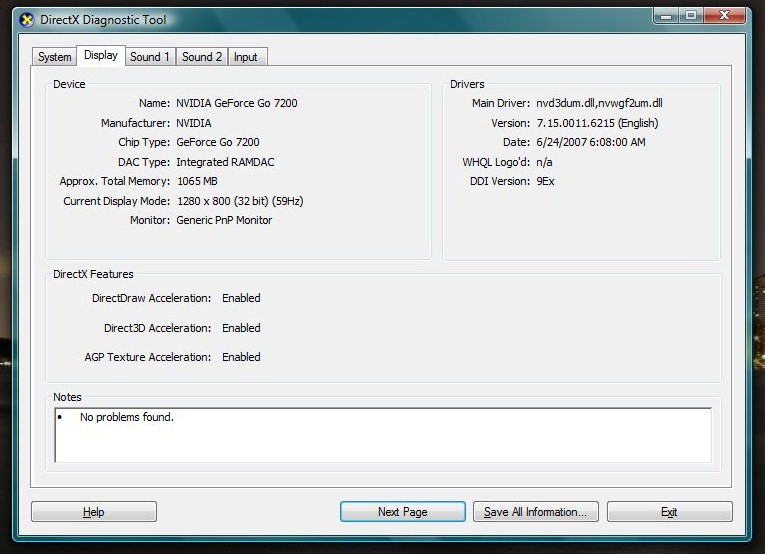765x554 pixels.
Task: Click the 'Current Display Mode:' label
Action: click(117, 201)
